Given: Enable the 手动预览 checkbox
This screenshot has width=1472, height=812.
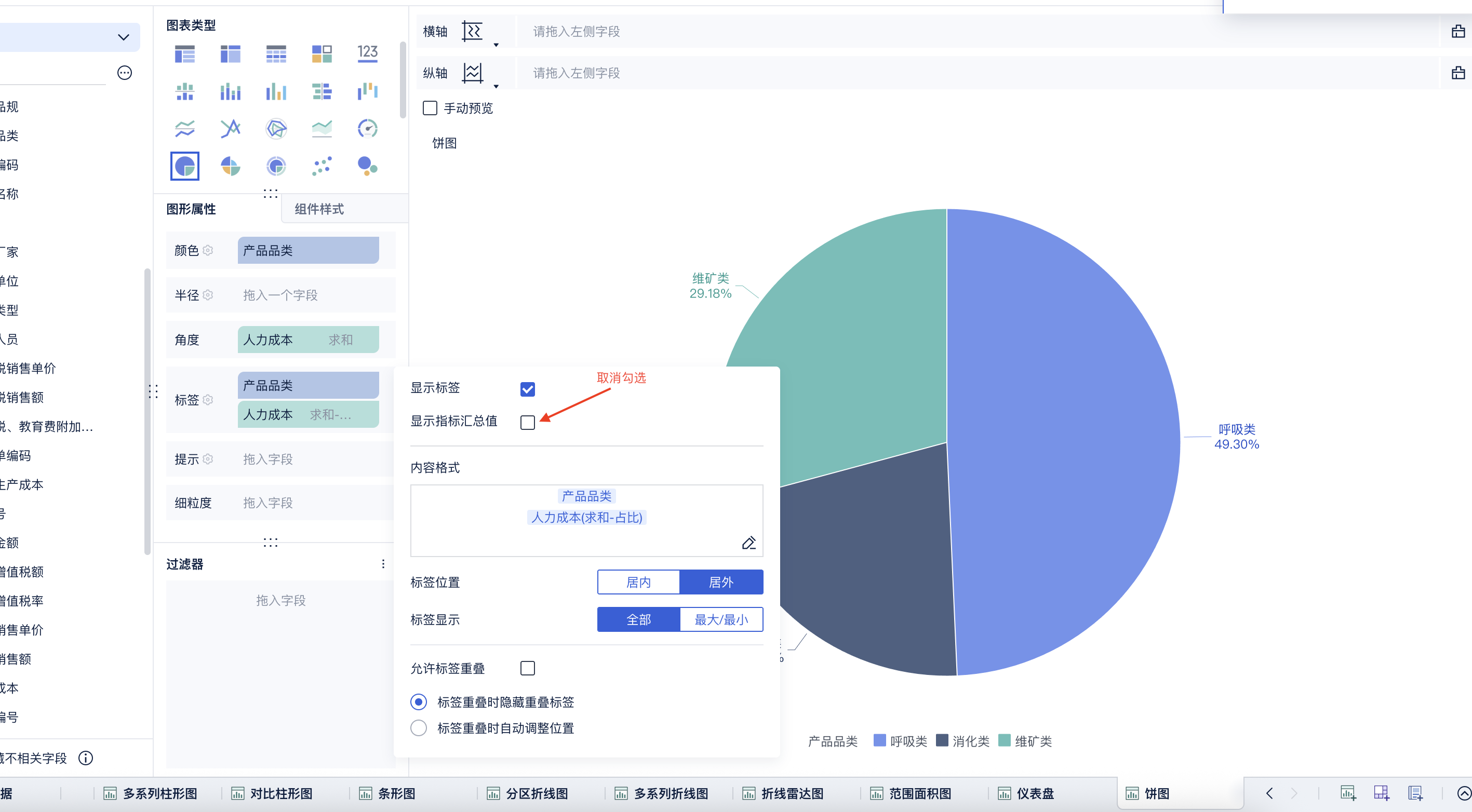Looking at the screenshot, I should tap(430, 108).
